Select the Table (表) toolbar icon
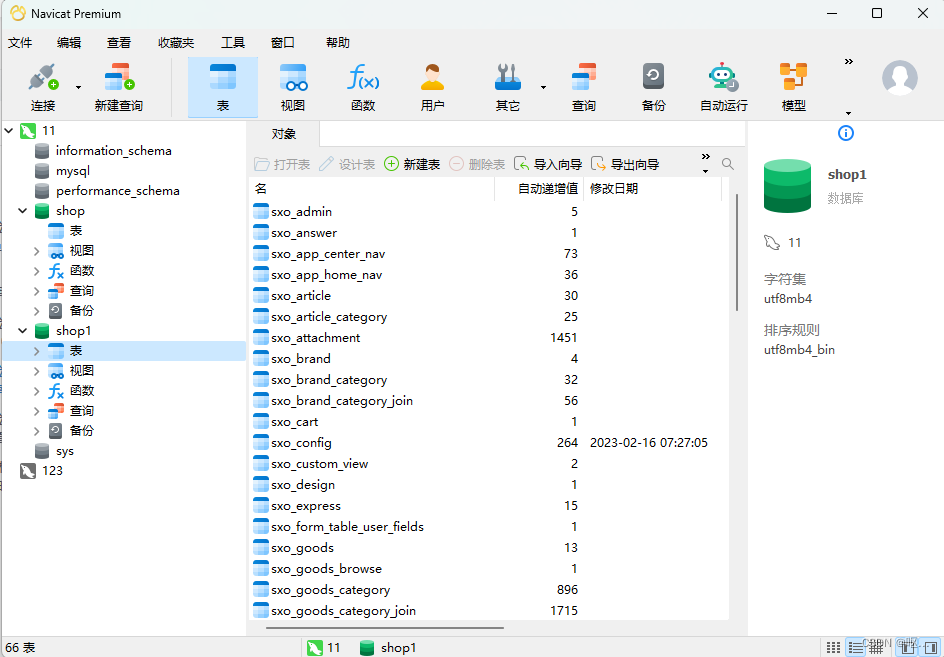This screenshot has height=657, width=944. coord(223,87)
